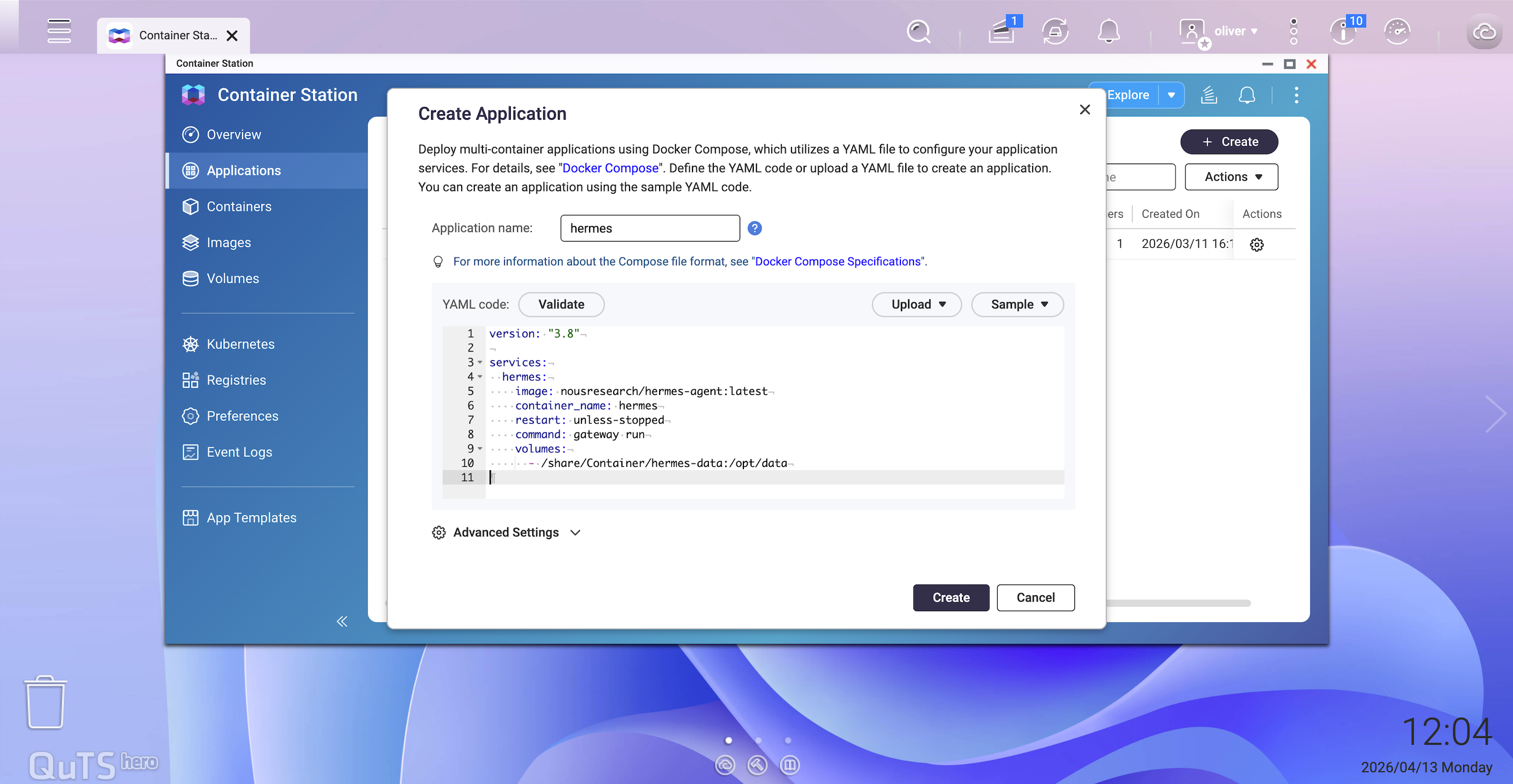Viewport: 1513px width, 784px height.
Task: Open the desktop search magnifier icon
Action: coord(918,31)
